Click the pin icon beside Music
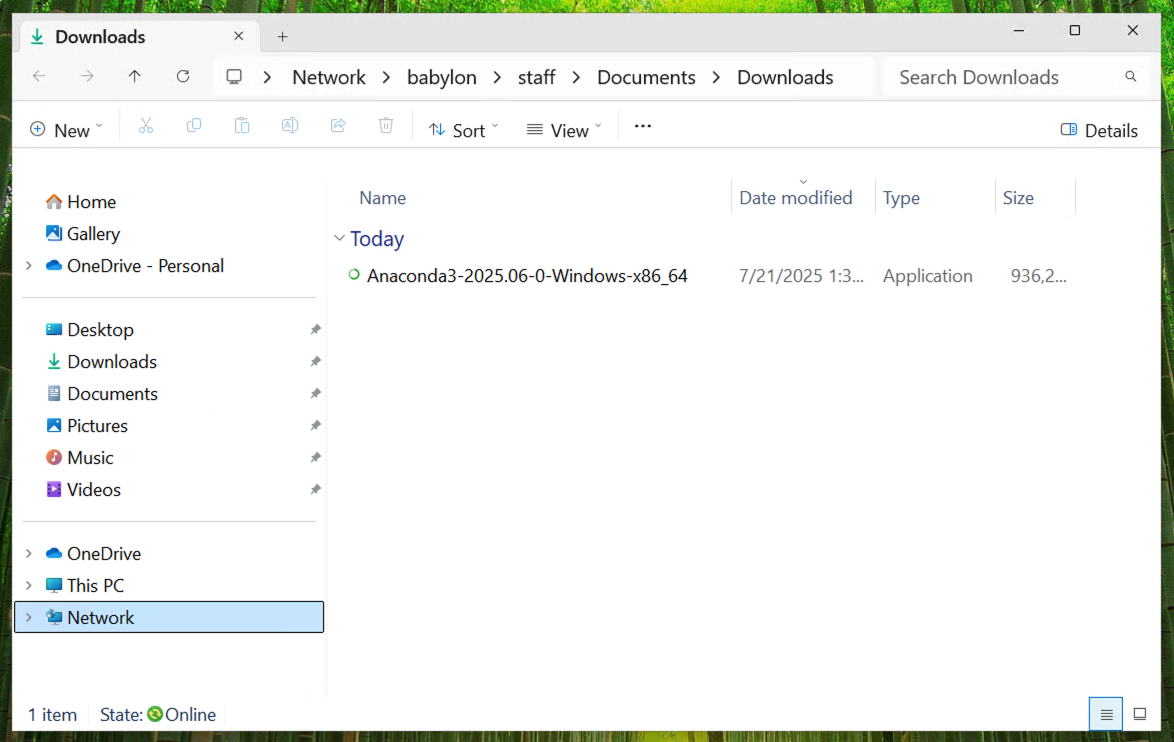Screen dimensions: 1174x742 pyautogui.click(x=315, y=457)
